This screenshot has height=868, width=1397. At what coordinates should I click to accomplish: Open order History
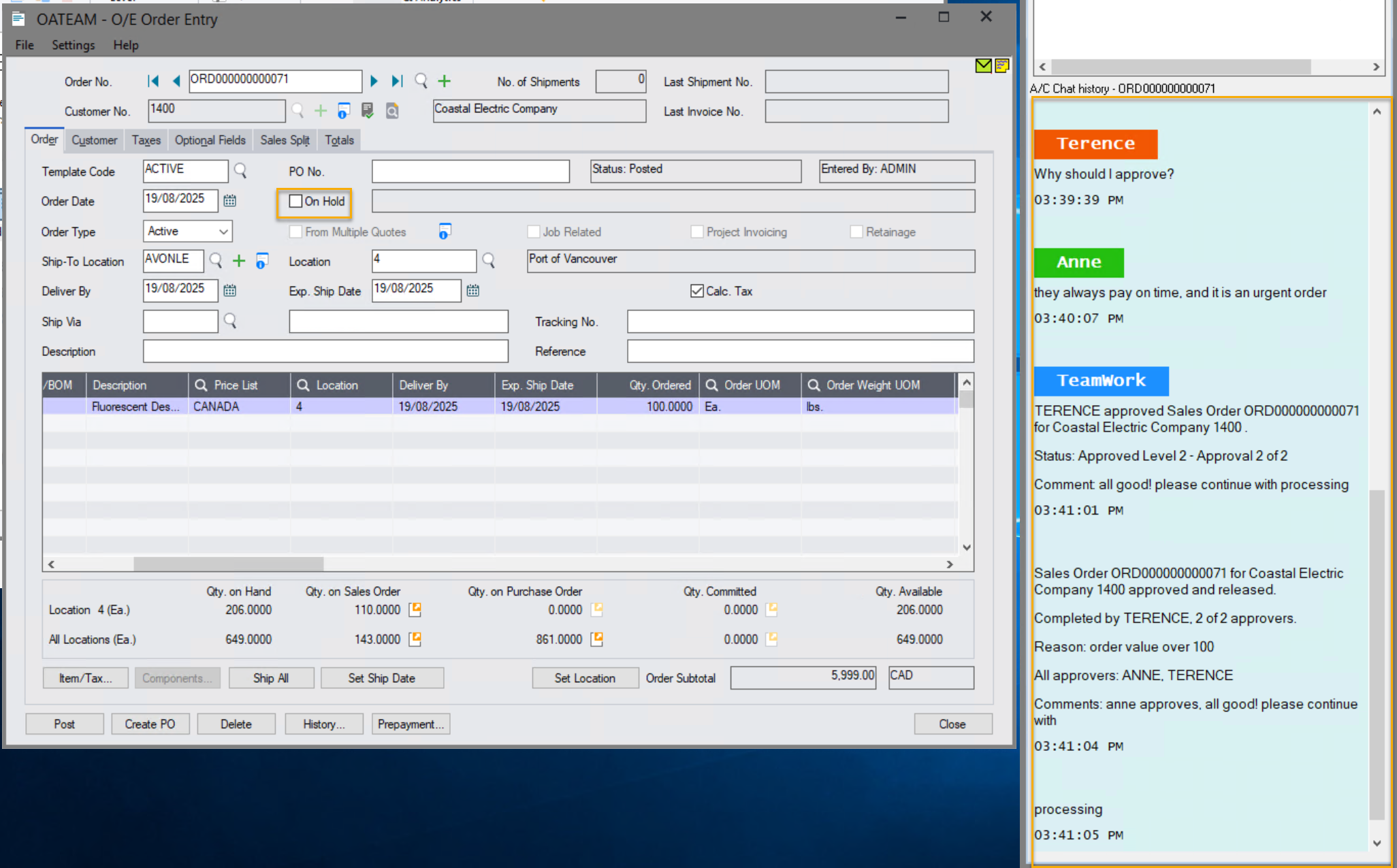(x=323, y=723)
